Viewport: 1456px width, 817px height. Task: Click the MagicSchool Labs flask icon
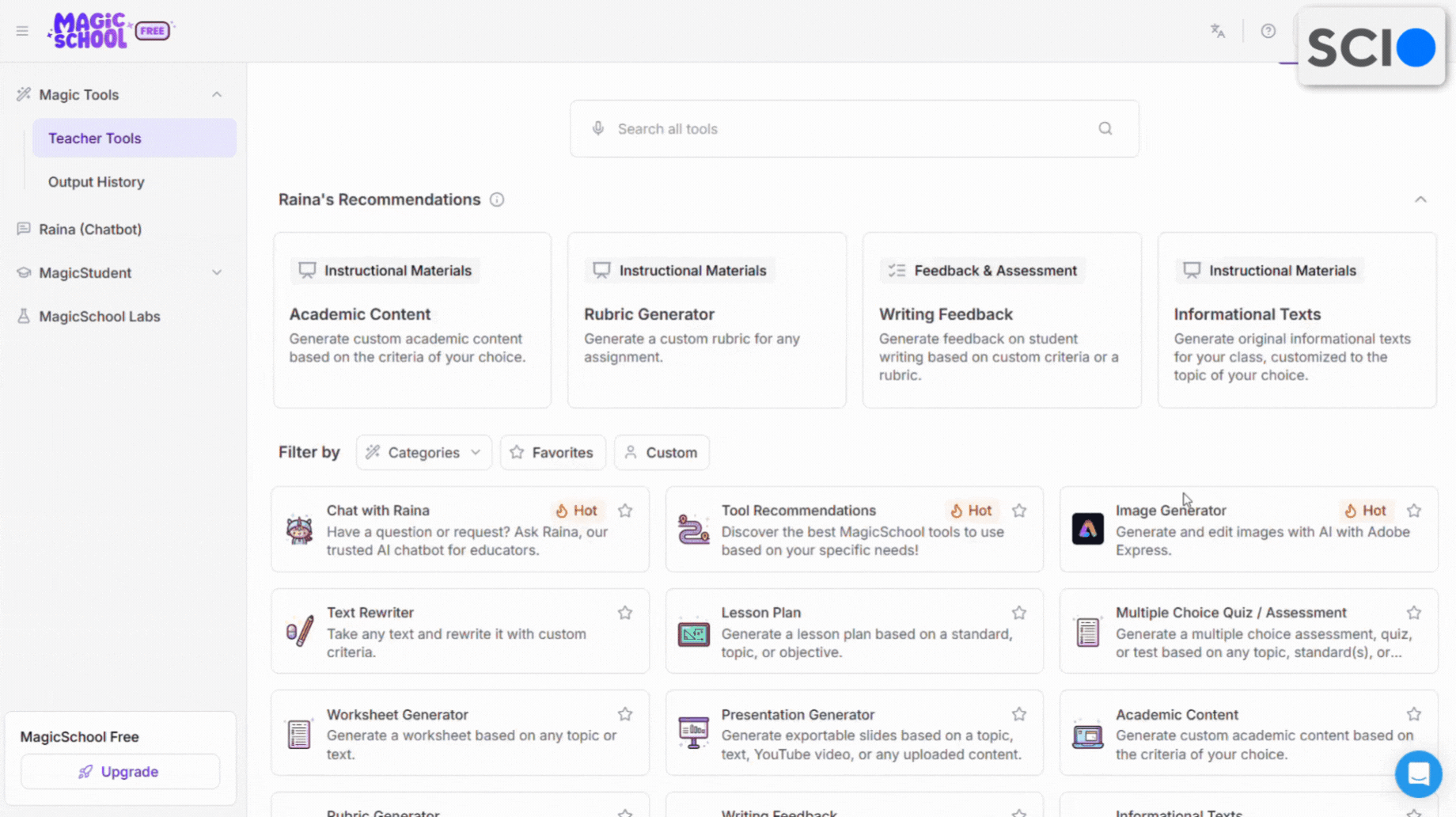click(24, 316)
